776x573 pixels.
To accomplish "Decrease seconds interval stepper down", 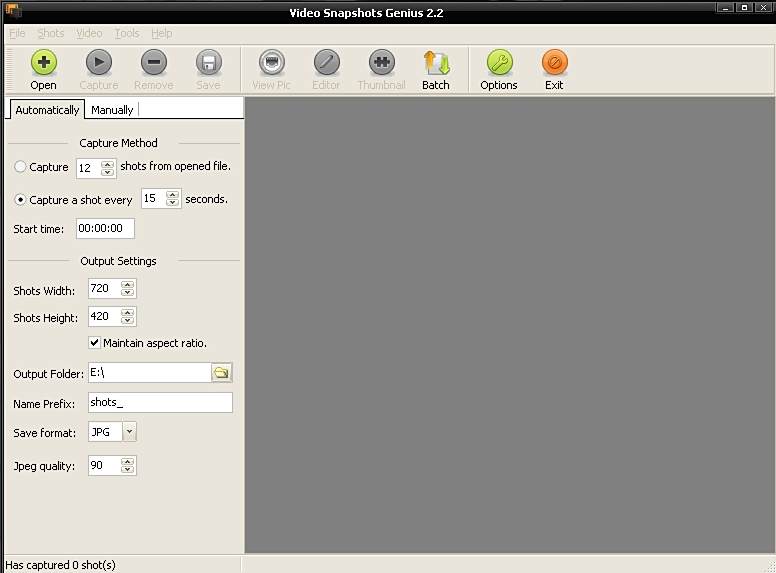I will pos(172,202).
